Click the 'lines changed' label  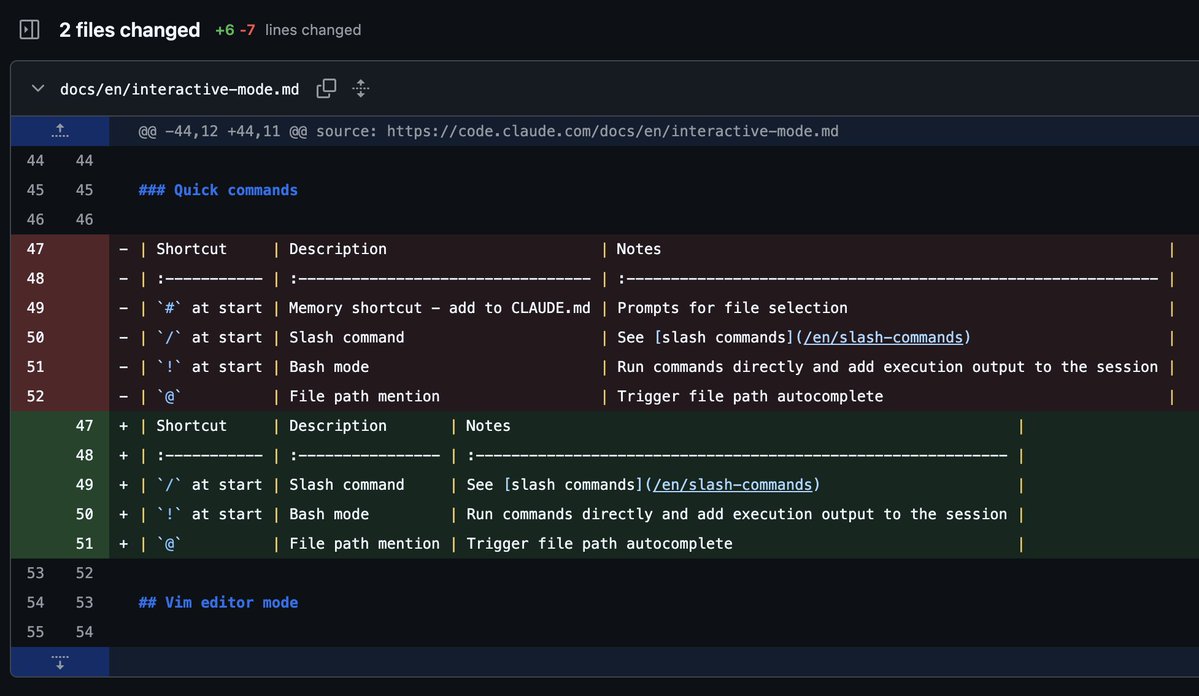313,30
